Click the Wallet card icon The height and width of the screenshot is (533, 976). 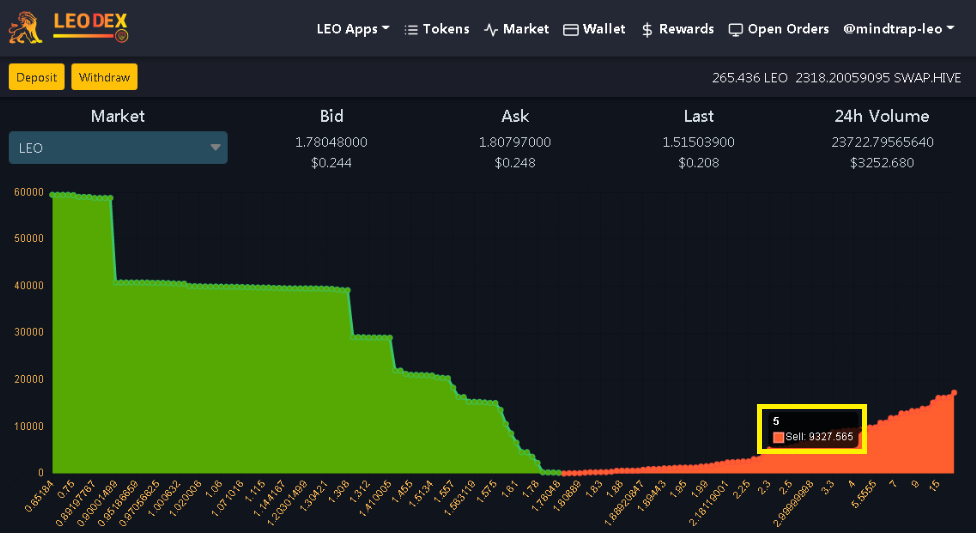point(571,30)
